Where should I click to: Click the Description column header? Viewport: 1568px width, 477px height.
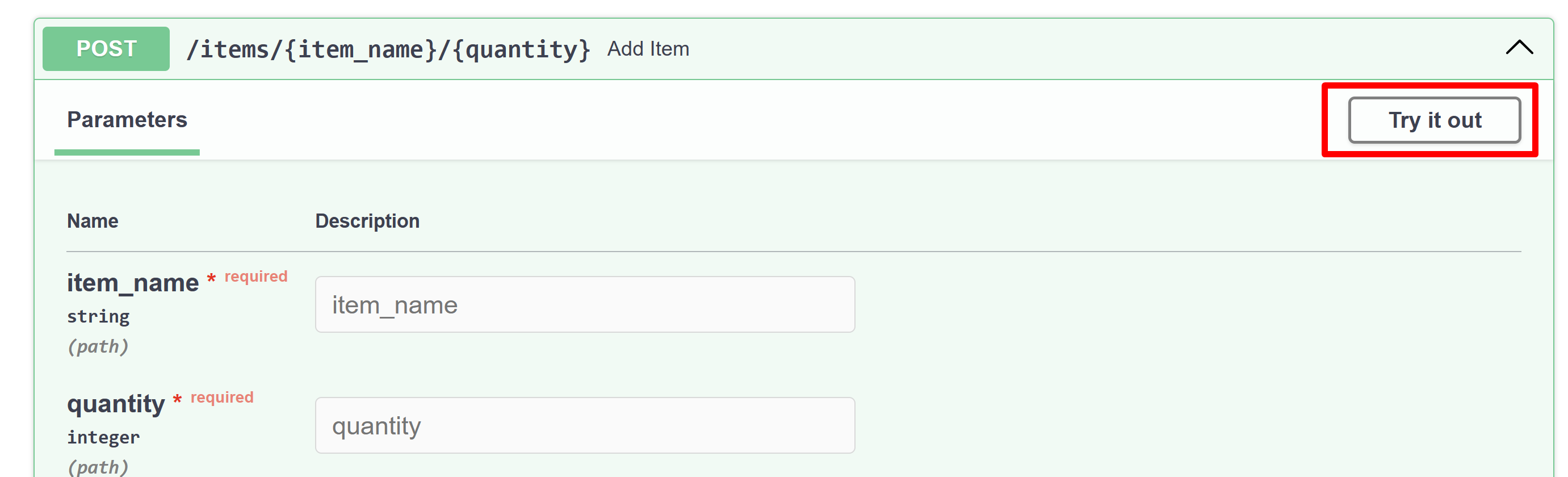(367, 220)
